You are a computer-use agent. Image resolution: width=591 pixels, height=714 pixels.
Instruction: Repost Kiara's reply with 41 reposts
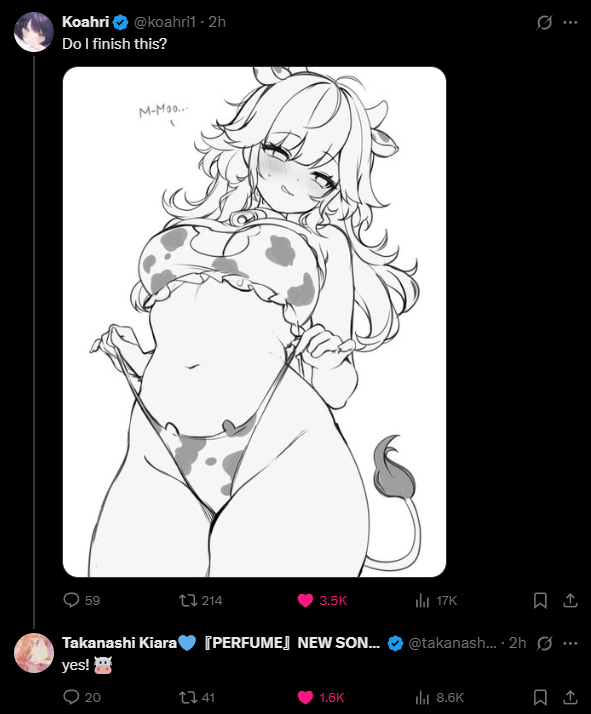[196, 697]
